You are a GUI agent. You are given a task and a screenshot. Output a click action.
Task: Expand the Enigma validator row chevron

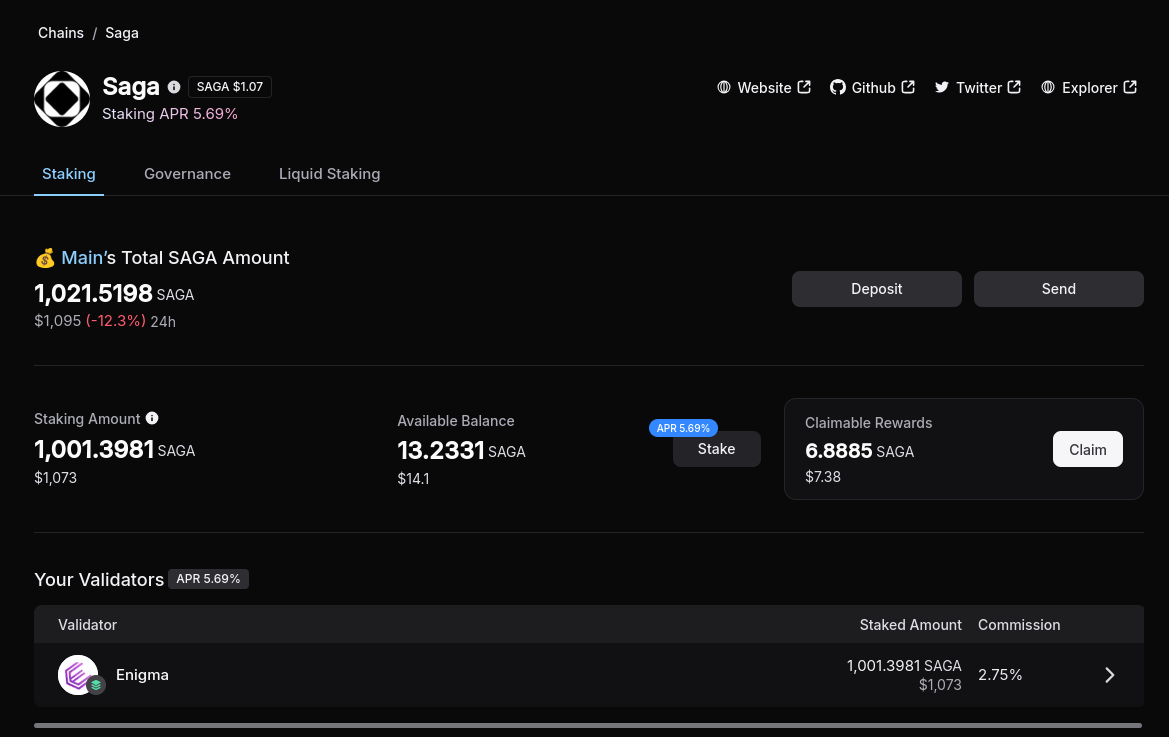[x=1109, y=675]
